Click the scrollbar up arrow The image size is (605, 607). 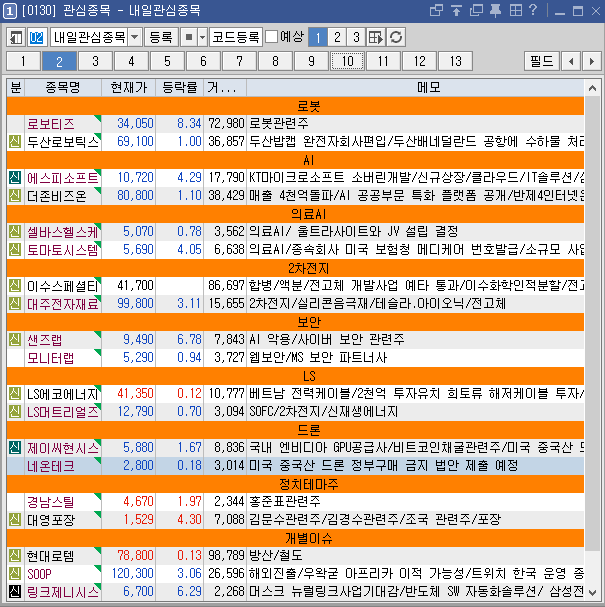point(592,88)
